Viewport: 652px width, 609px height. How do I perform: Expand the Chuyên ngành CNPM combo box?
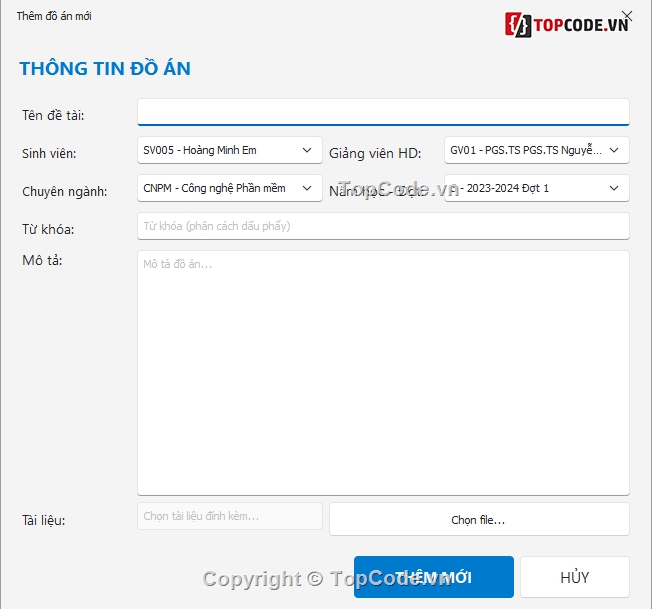coord(230,188)
